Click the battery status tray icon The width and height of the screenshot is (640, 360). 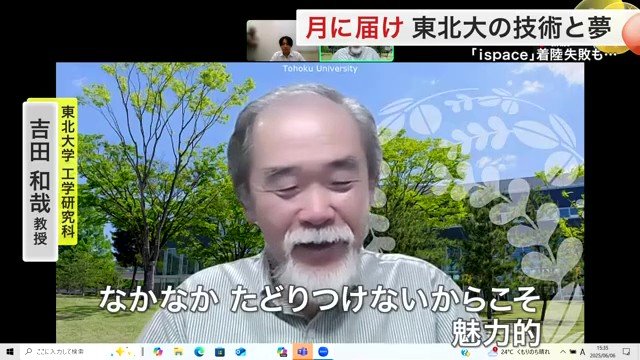(573, 351)
